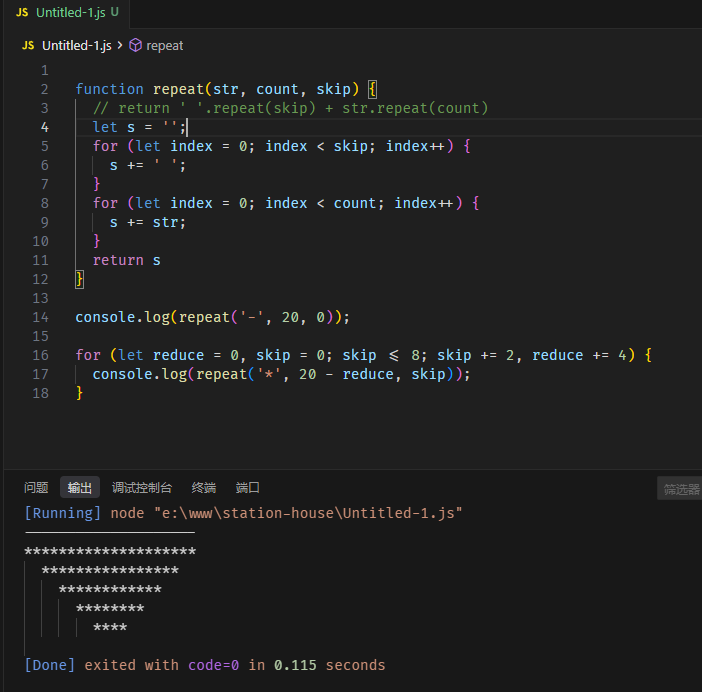The width and height of the screenshot is (702, 692).
Task: Switch to the 问题 panel tab
Action: pos(36,487)
